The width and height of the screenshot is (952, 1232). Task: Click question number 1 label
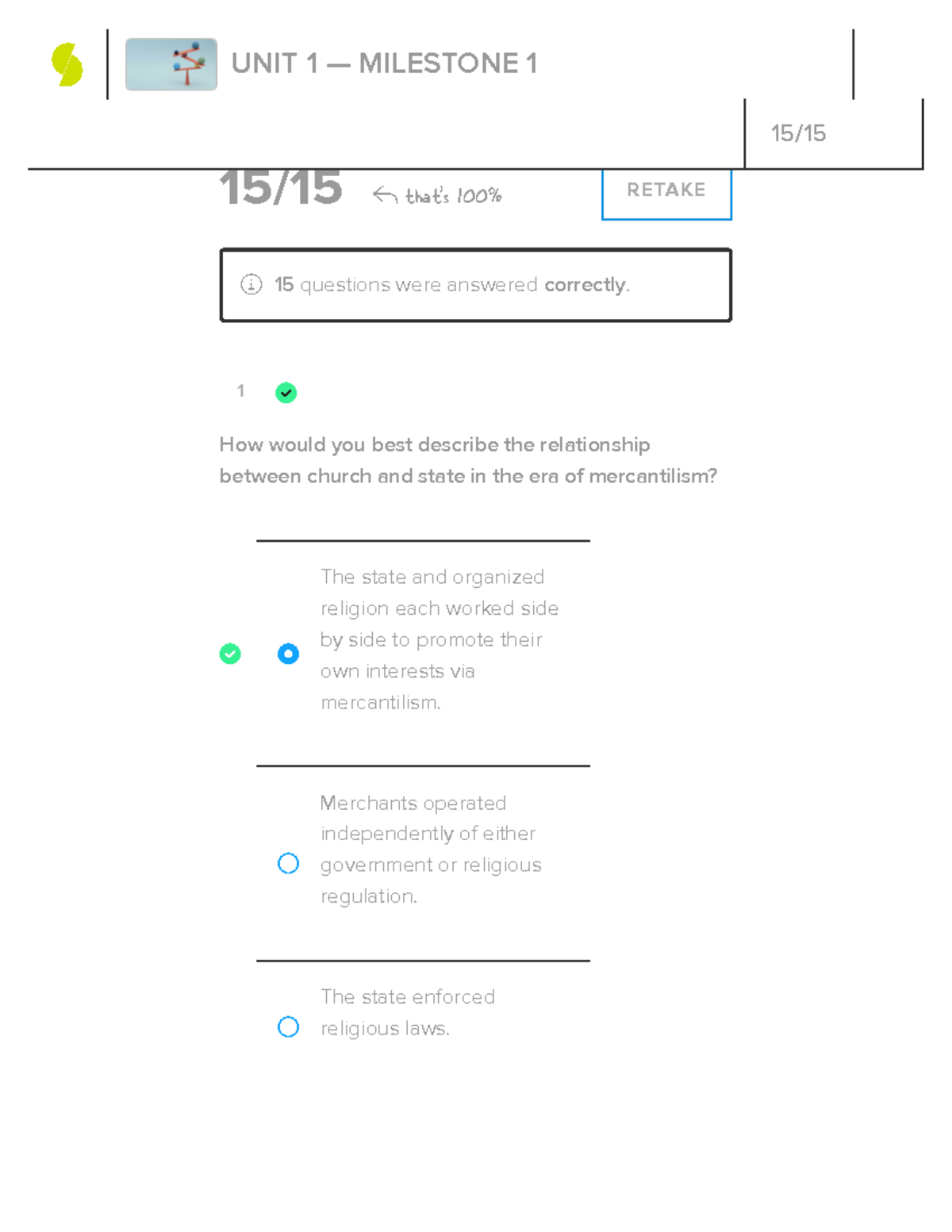click(x=240, y=390)
